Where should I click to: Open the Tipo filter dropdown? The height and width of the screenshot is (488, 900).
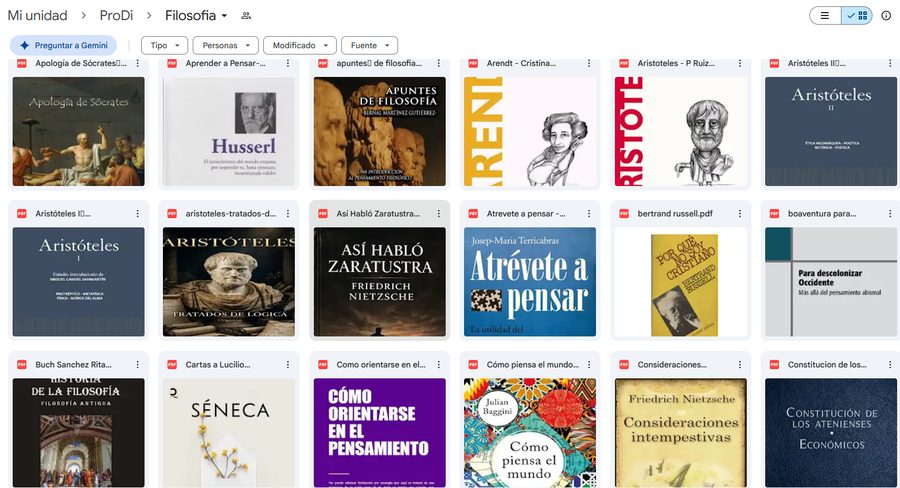(x=165, y=45)
